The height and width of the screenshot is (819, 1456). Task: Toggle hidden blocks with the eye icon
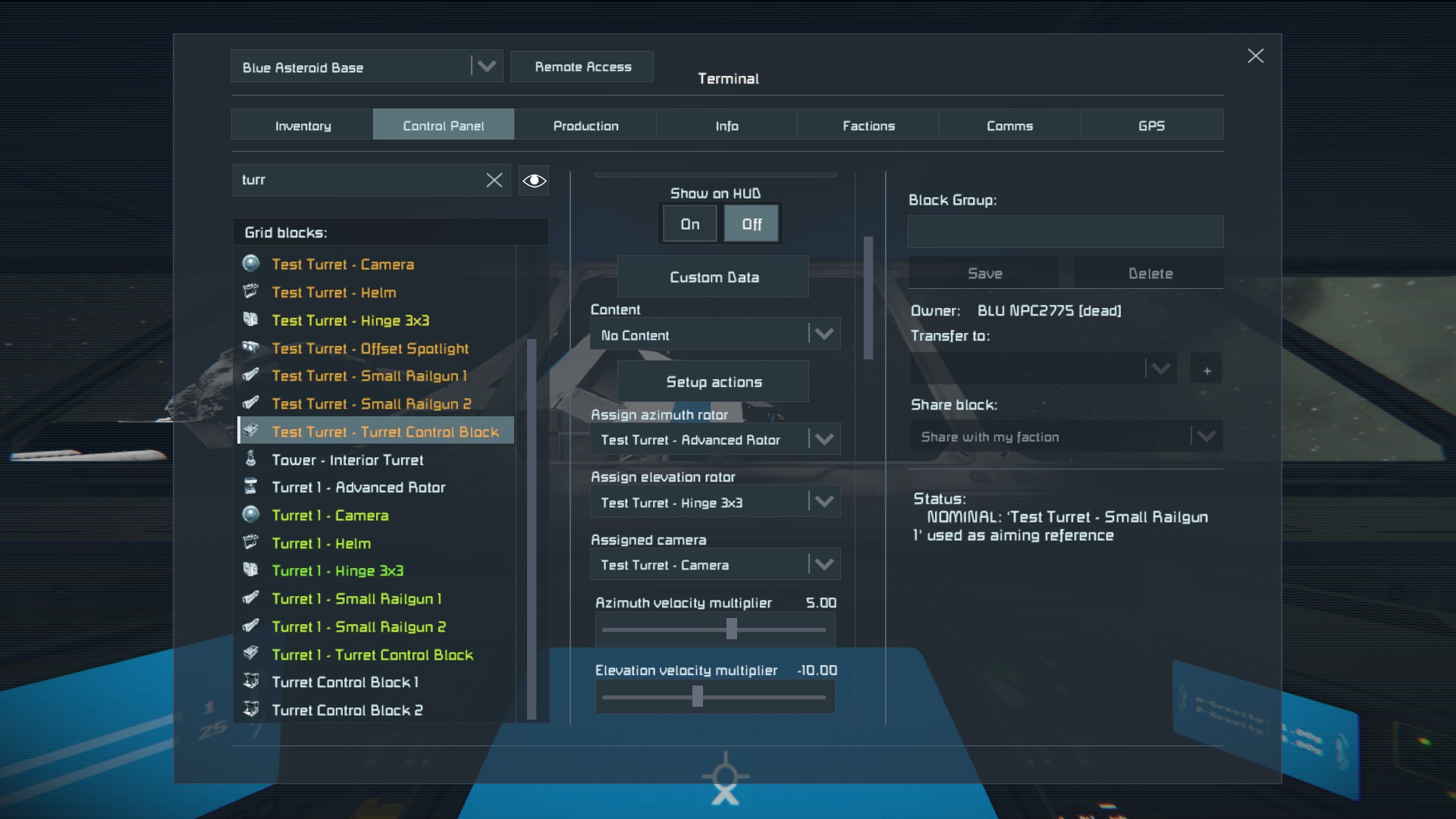tap(534, 180)
